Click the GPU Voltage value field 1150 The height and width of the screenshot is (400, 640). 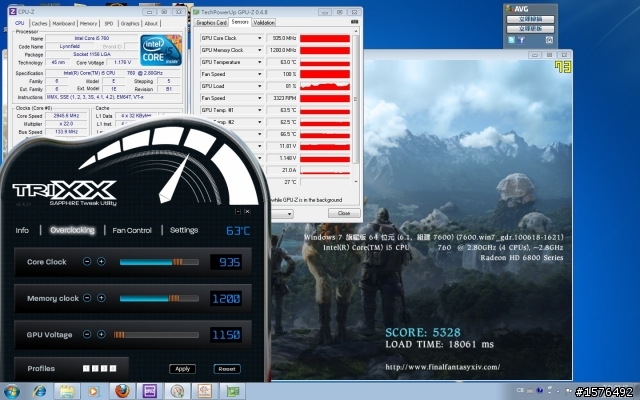coord(226,335)
